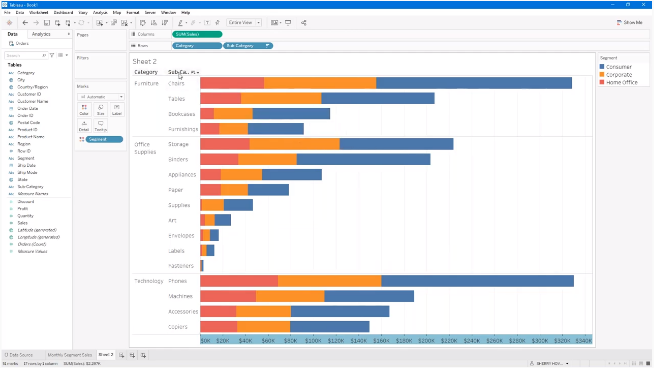This screenshot has height=368, width=654.
Task: Click the Sort ascending toolbar icon
Action: click(x=154, y=23)
